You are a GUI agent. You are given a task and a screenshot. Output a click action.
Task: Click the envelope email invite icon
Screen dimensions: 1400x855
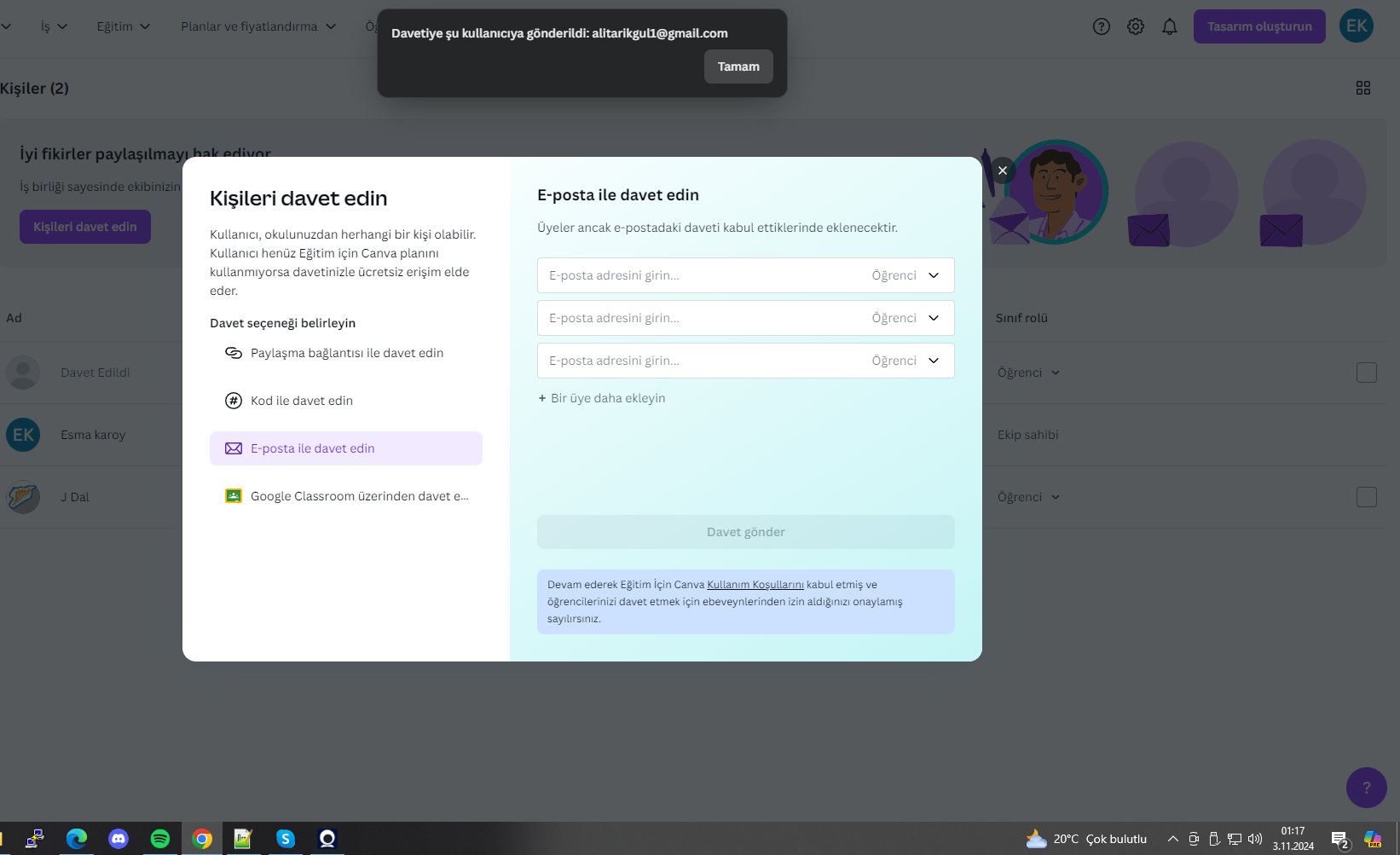pos(233,448)
